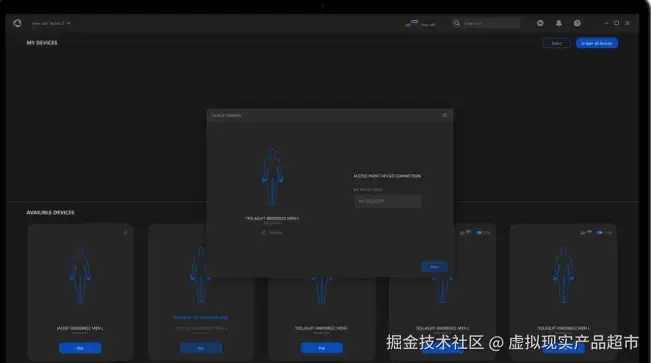Click the suit figure in Device Pairing dialog
Viewport: 651px width, 363px height.
(x=272, y=177)
